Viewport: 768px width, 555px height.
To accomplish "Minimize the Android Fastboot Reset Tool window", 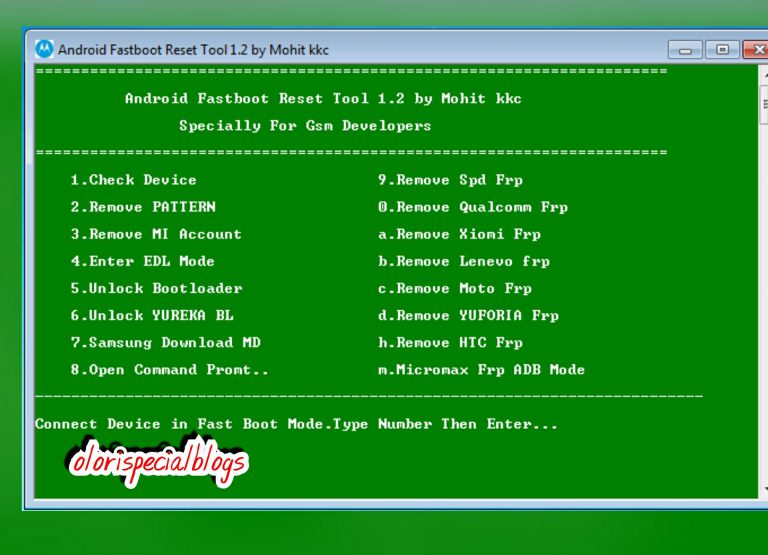I will pyautogui.click(x=685, y=50).
